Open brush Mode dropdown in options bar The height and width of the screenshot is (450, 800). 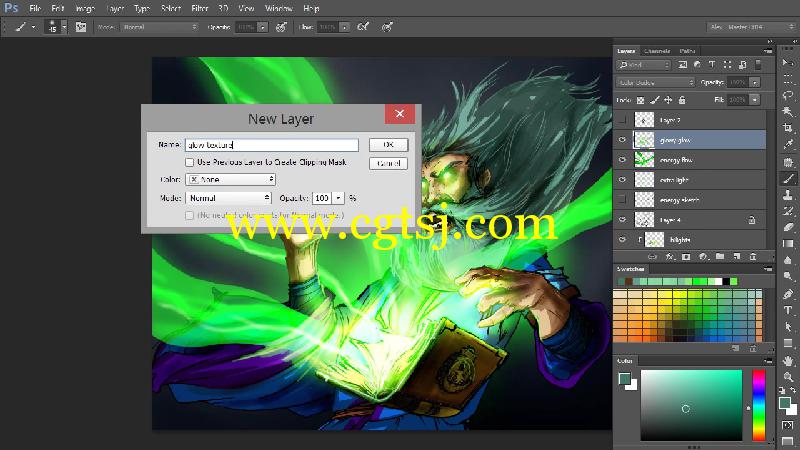point(160,27)
